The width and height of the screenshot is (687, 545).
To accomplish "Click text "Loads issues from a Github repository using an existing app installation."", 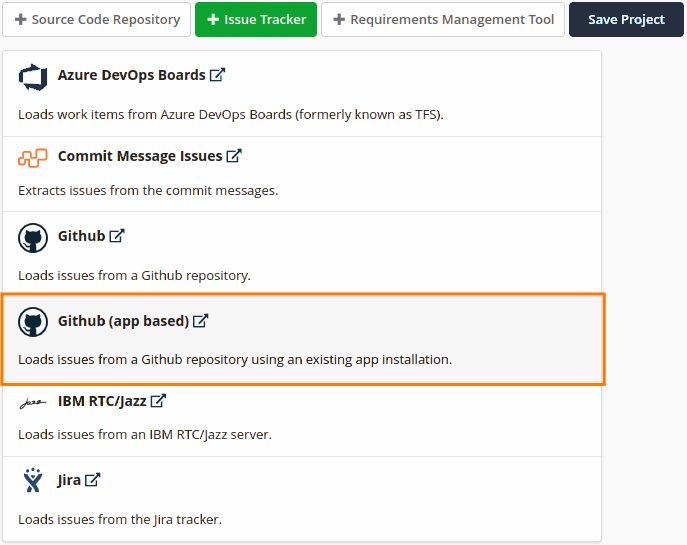I will [x=235, y=360].
